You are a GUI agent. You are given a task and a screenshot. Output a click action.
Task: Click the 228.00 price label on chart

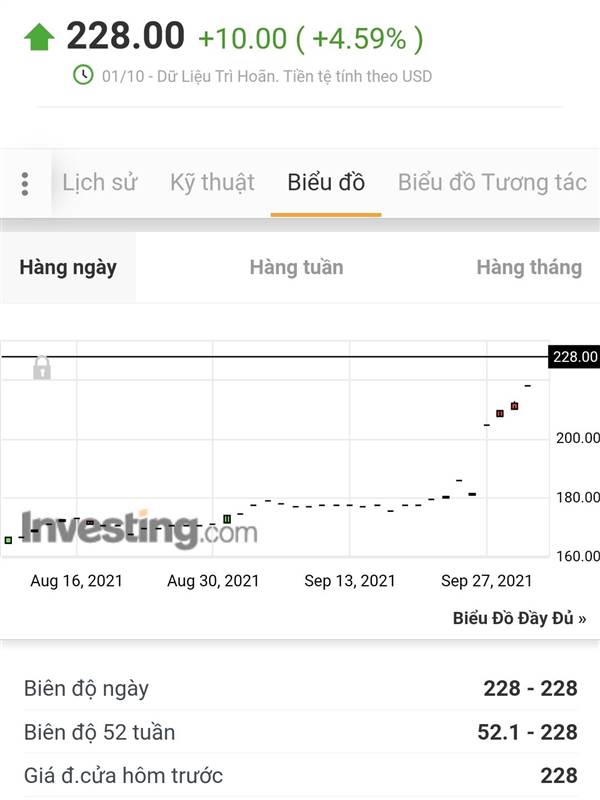[x=574, y=357]
